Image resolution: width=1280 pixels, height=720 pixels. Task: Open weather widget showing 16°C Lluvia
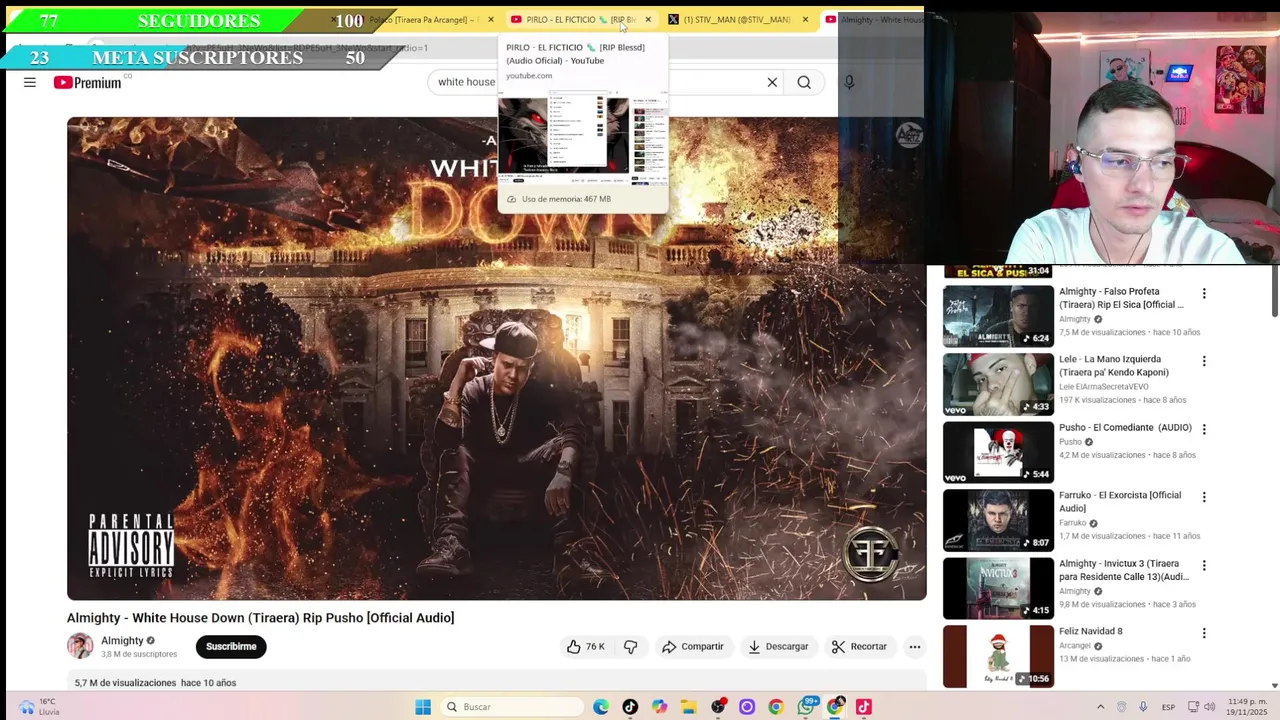[38, 707]
